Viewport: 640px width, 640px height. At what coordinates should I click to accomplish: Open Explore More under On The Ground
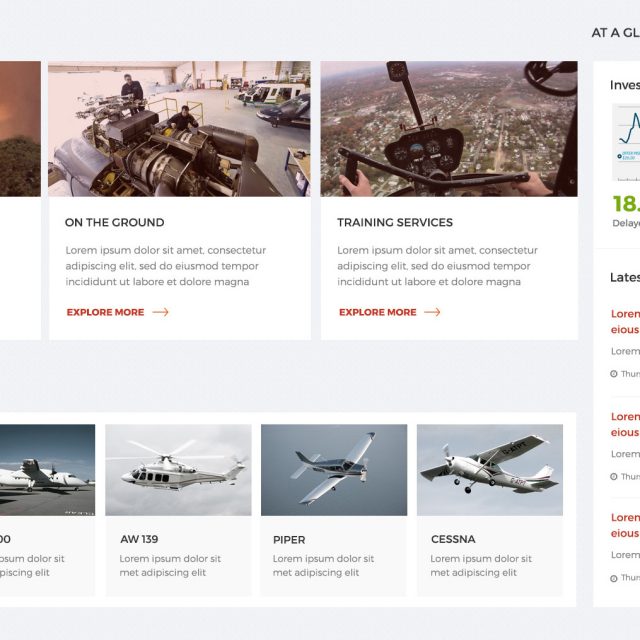point(105,312)
